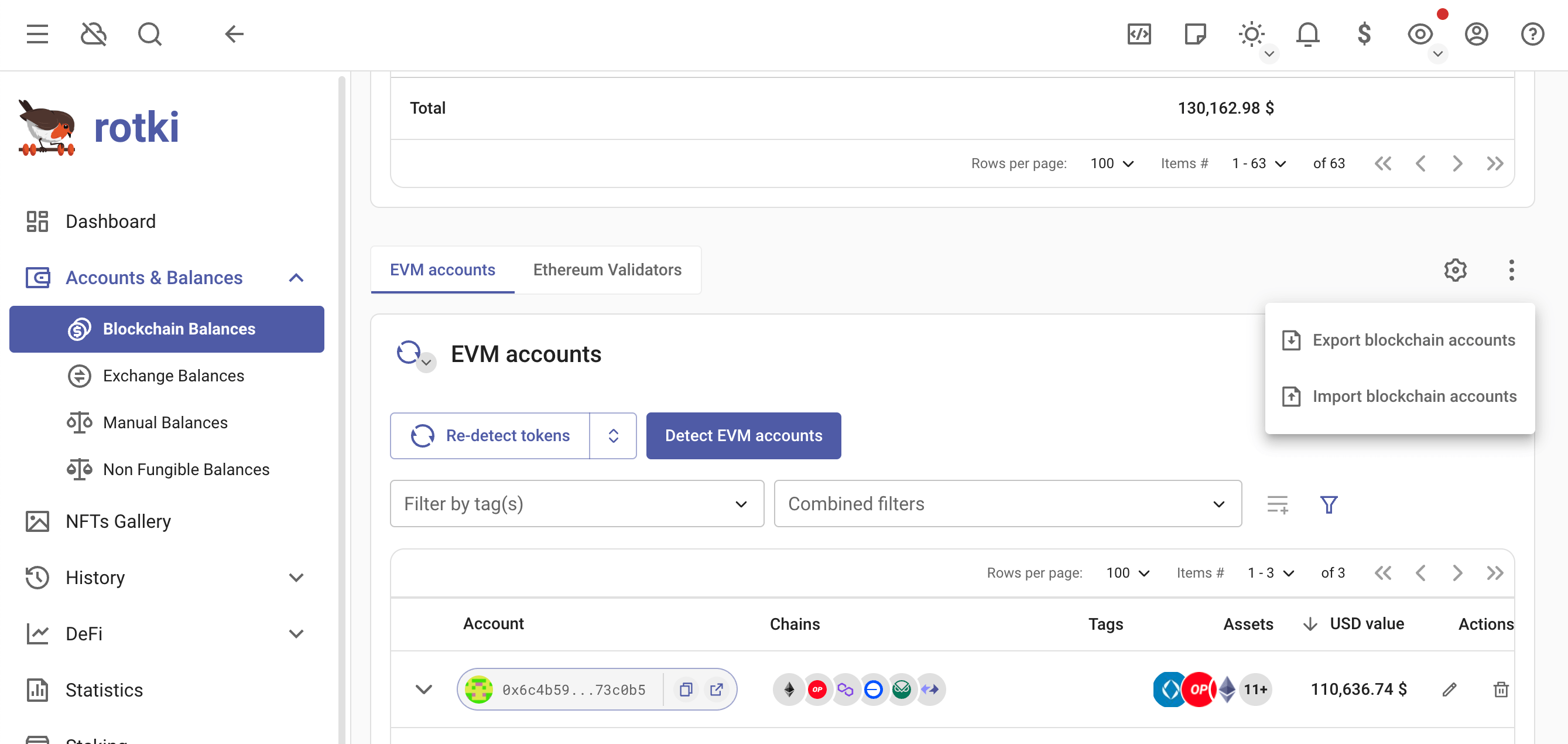Click the column filter icon next to combined filters
The height and width of the screenshot is (744, 1568).
click(x=1278, y=504)
